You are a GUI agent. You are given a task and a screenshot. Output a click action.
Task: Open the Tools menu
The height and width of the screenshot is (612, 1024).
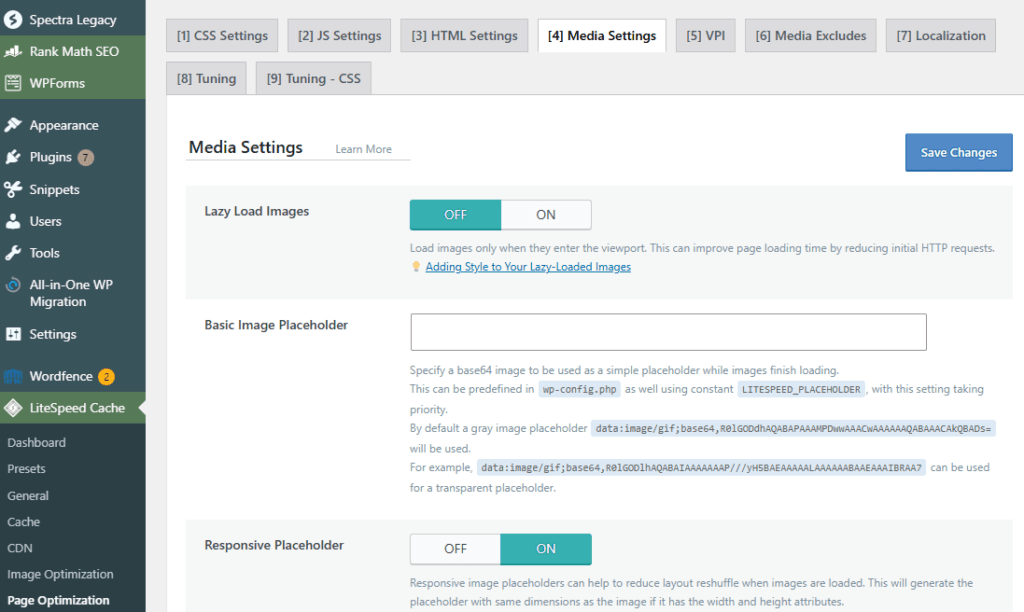(72, 253)
